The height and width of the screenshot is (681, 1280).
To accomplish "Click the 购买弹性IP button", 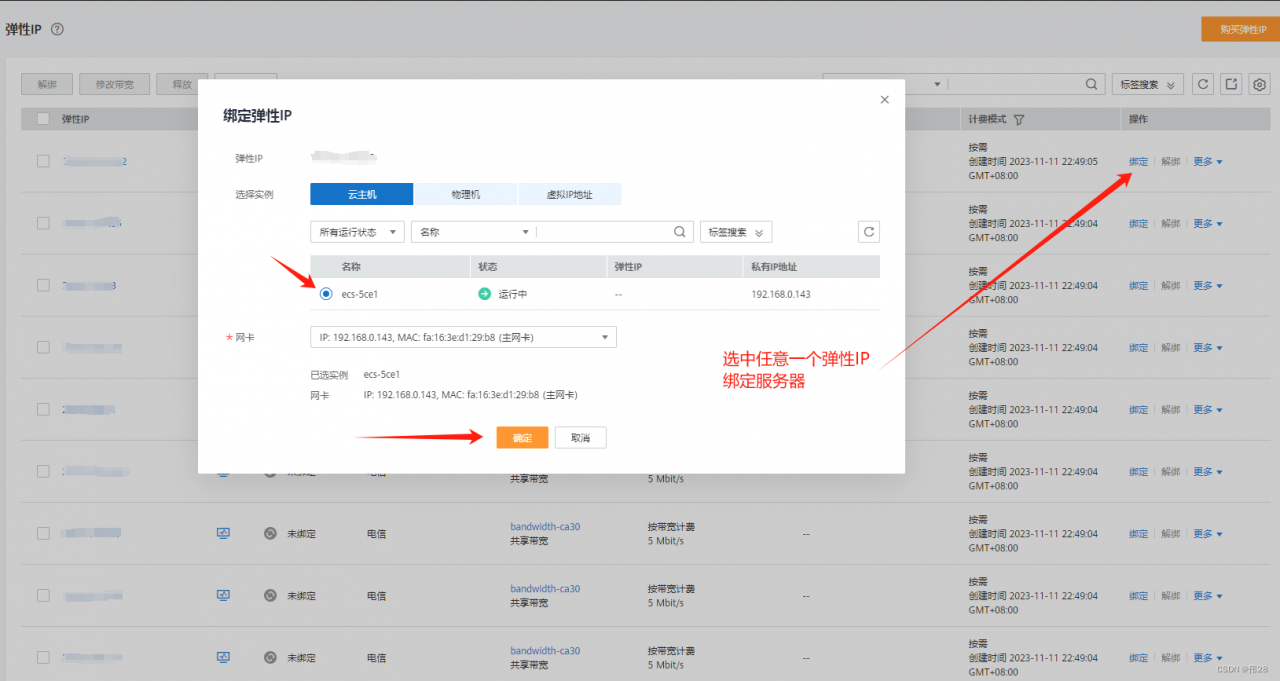I will click(1239, 29).
